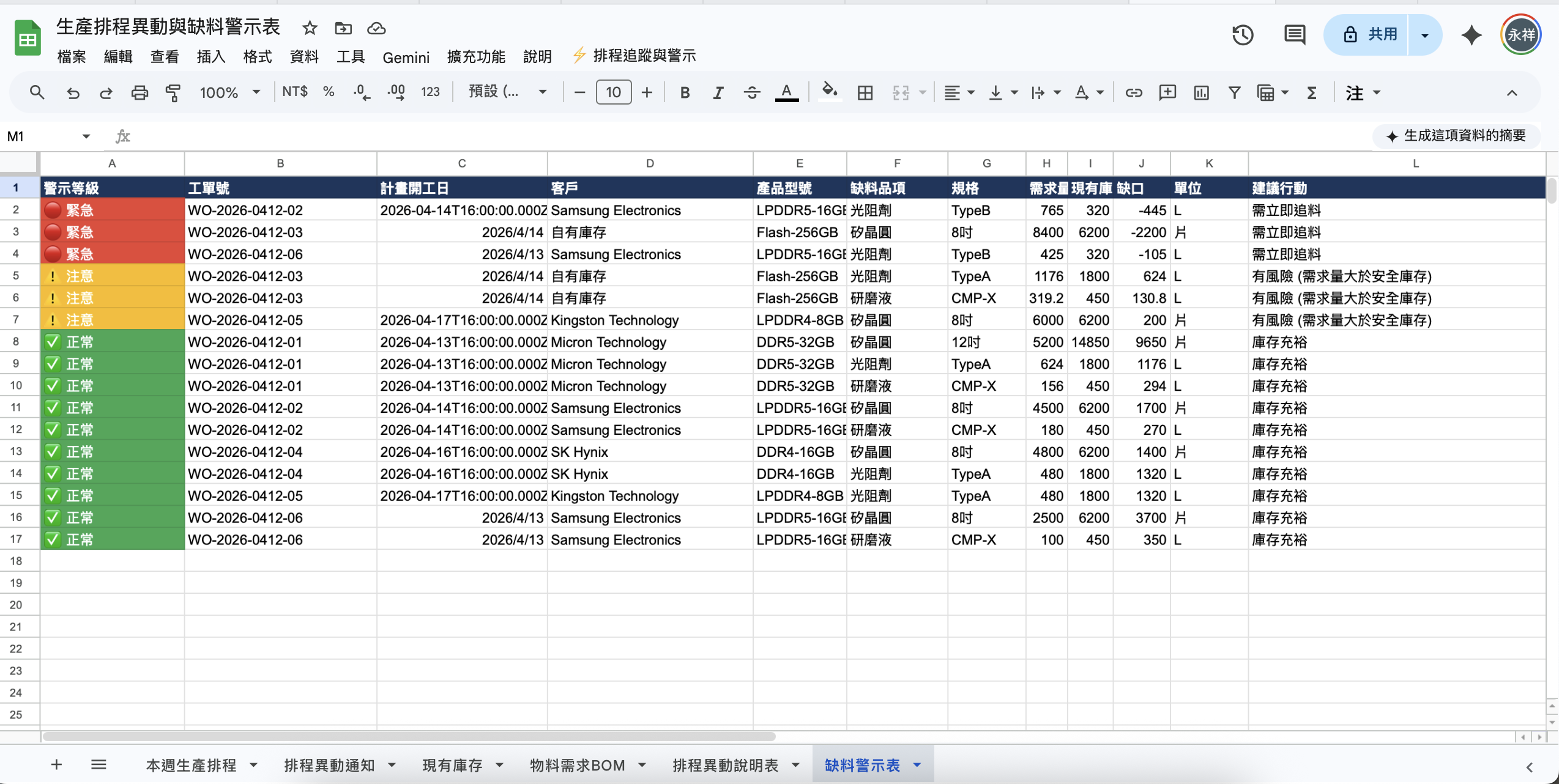Image resolution: width=1559 pixels, height=784 pixels.
Task: Open the 資料 menu
Action: coord(304,57)
